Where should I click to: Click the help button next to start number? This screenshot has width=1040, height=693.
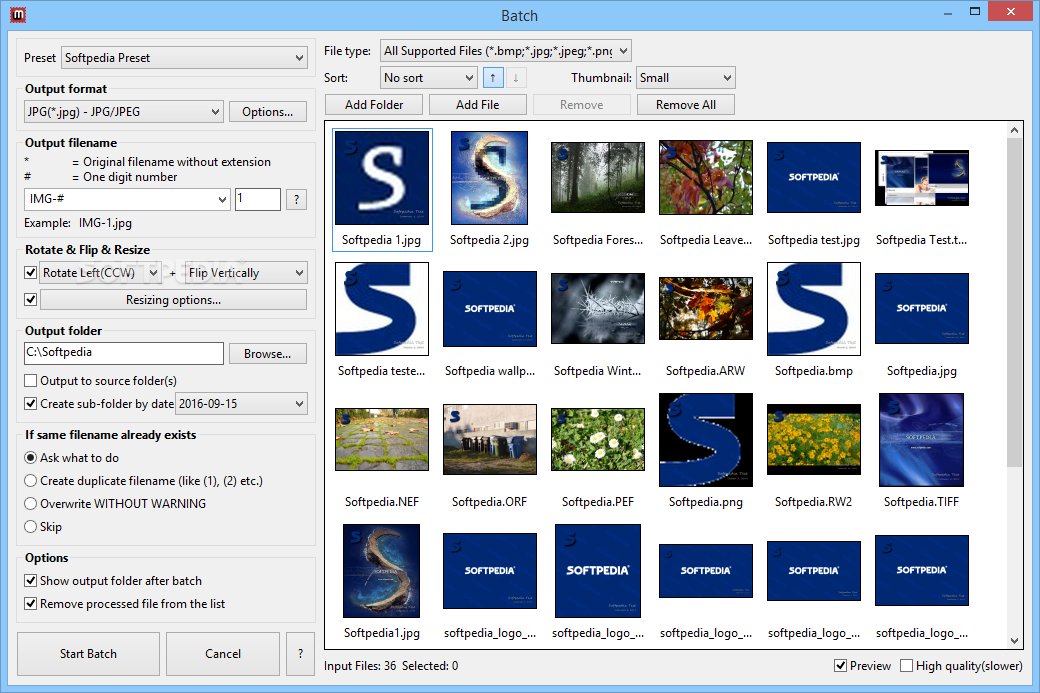pos(296,199)
